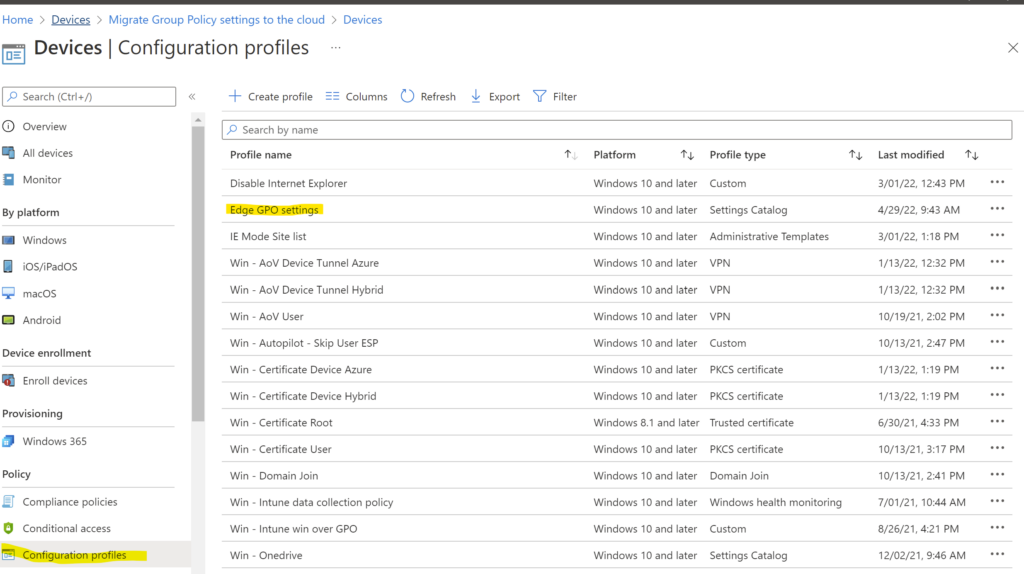Screen dimensions: 1024x574
Task: Open more options for Win - Certificate Device Hybrid
Action: click(997, 395)
